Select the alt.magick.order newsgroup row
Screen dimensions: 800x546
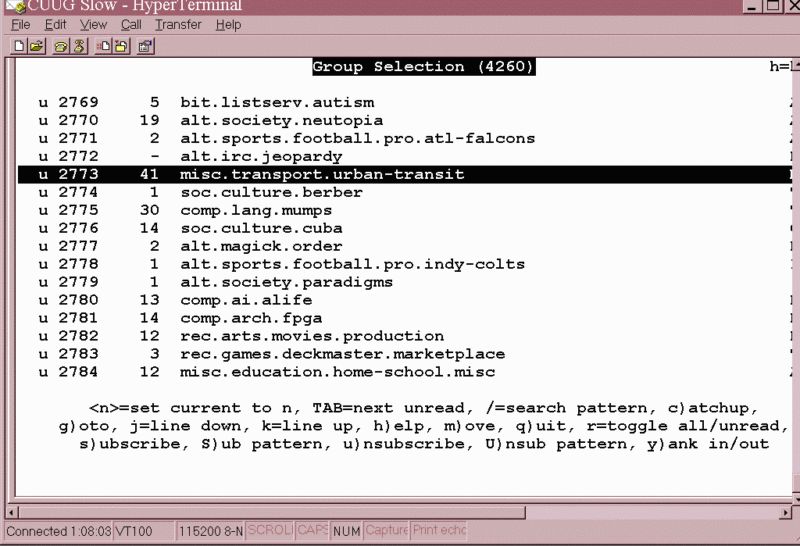tap(404, 246)
